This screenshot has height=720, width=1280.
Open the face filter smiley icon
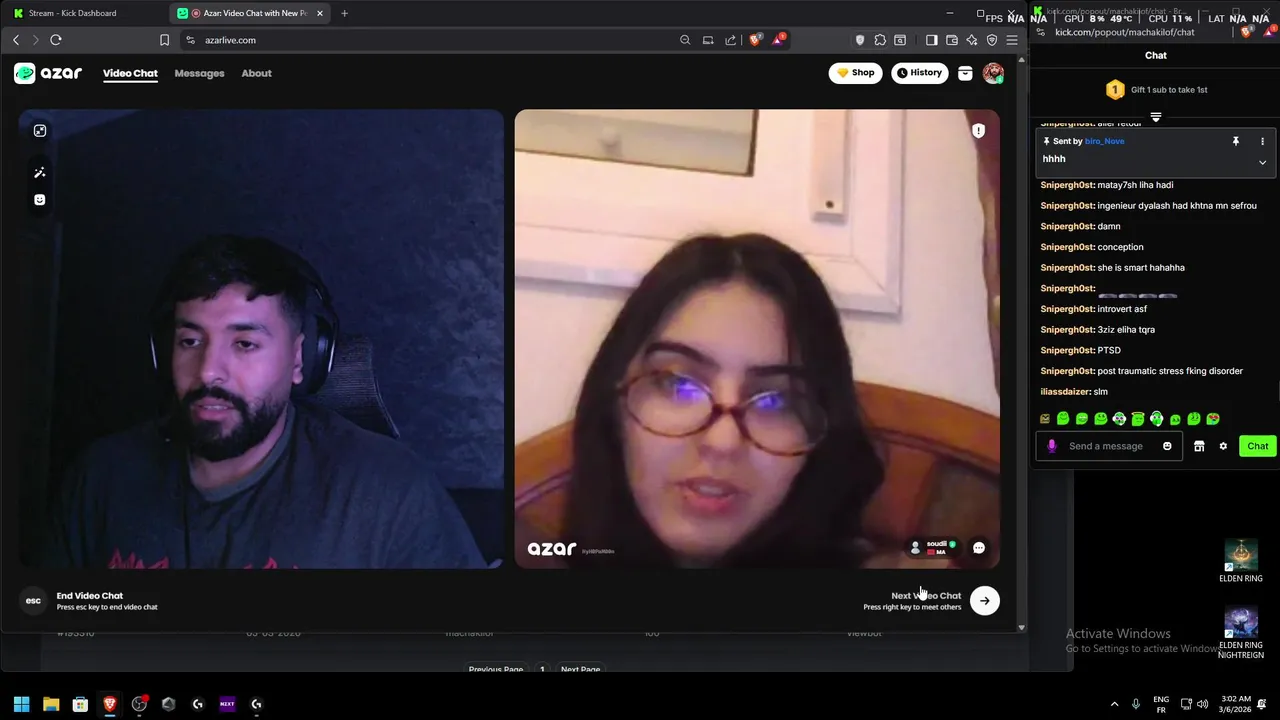pos(40,200)
